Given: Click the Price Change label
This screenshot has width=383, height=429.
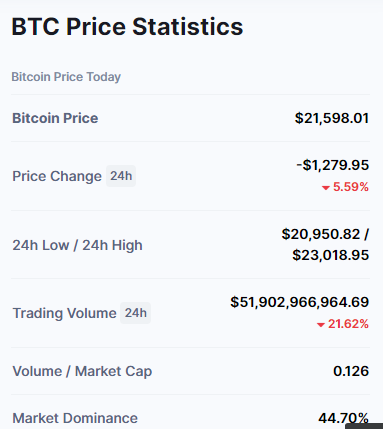Looking at the screenshot, I should pyautogui.click(x=57, y=176).
